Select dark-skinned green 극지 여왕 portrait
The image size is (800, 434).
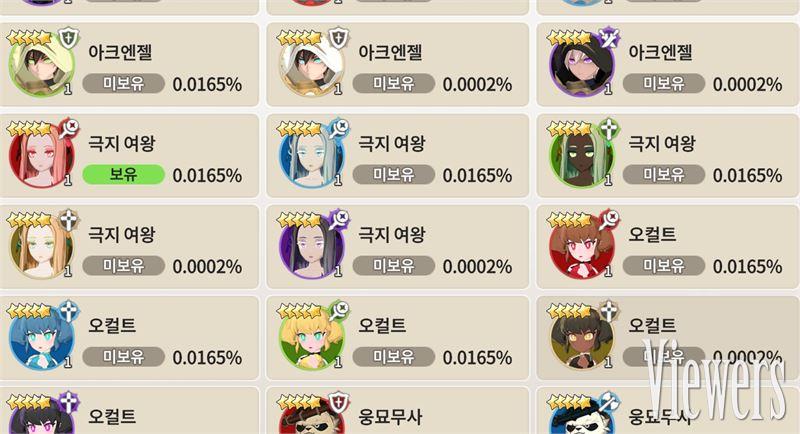click(582, 157)
